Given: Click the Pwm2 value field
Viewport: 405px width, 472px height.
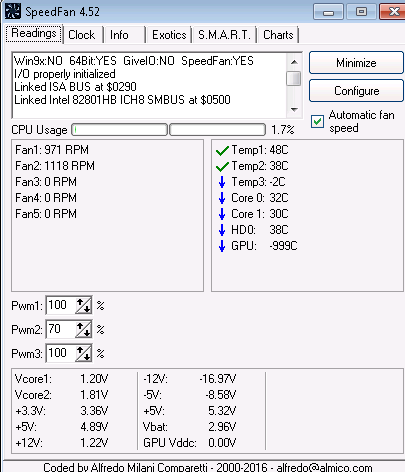Looking at the screenshot, I should click(x=61, y=329).
